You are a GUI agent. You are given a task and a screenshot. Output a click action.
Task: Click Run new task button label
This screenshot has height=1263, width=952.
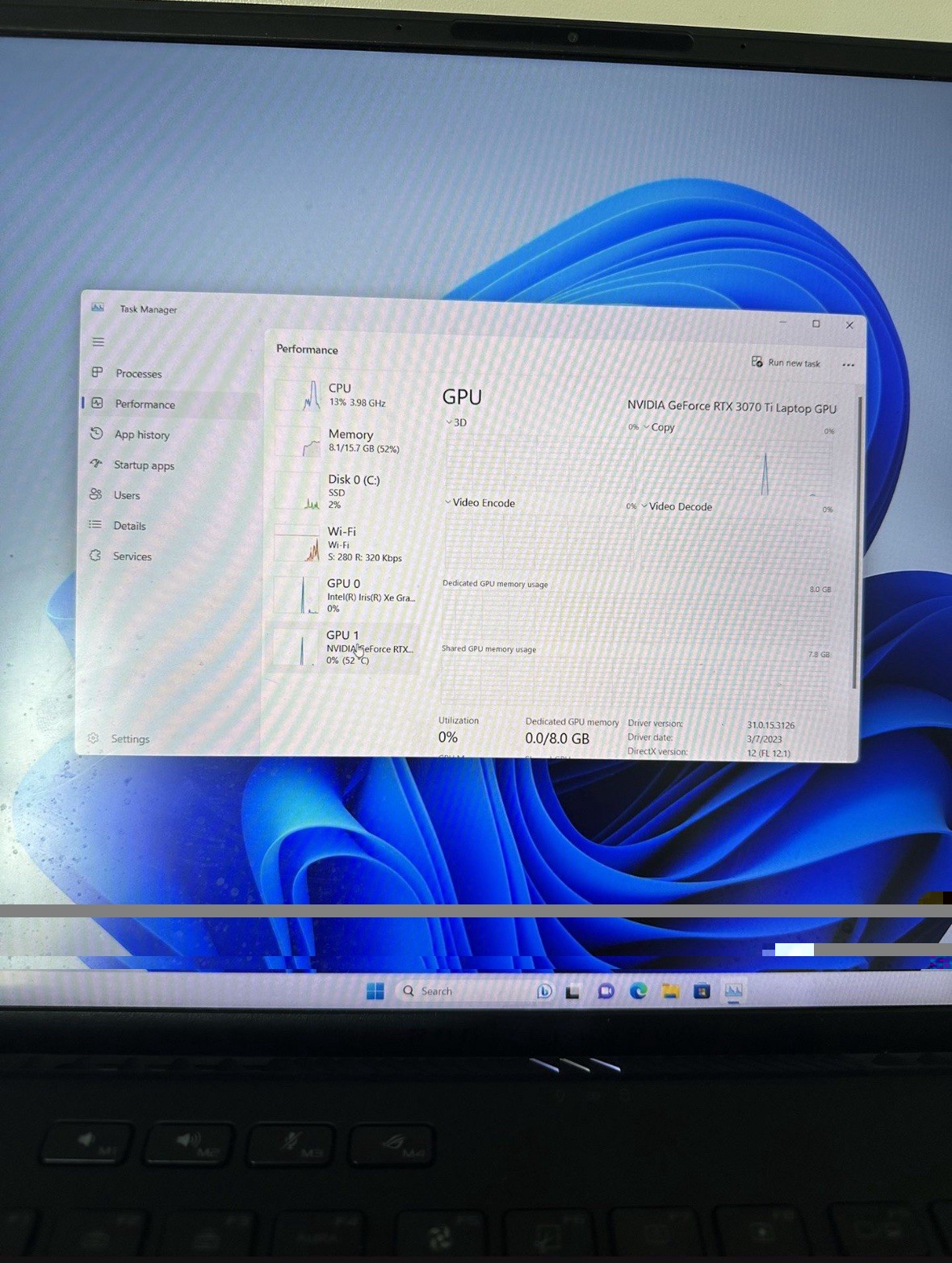[x=794, y=363]
